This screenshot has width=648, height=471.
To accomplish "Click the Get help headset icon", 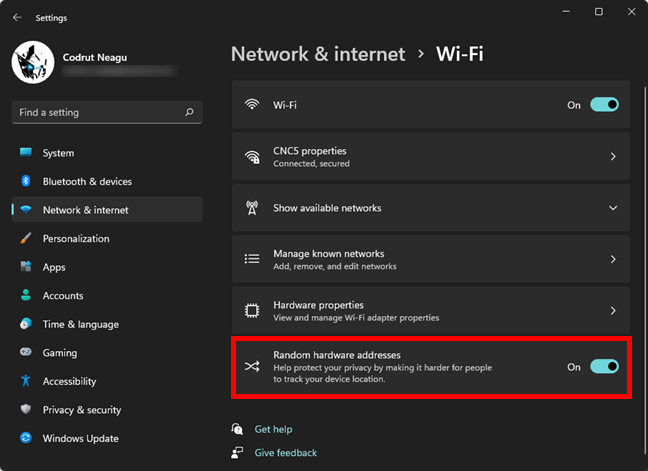I will click(237, 429).
